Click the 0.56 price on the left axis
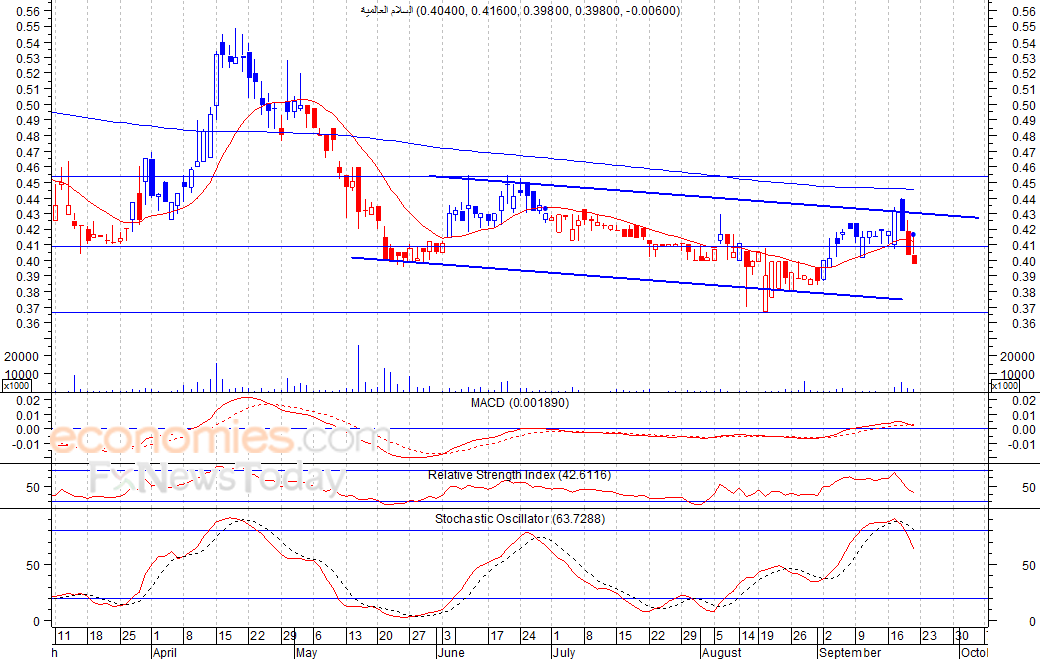The width and height of the screenshot is (1040, 659). point(30,12)
